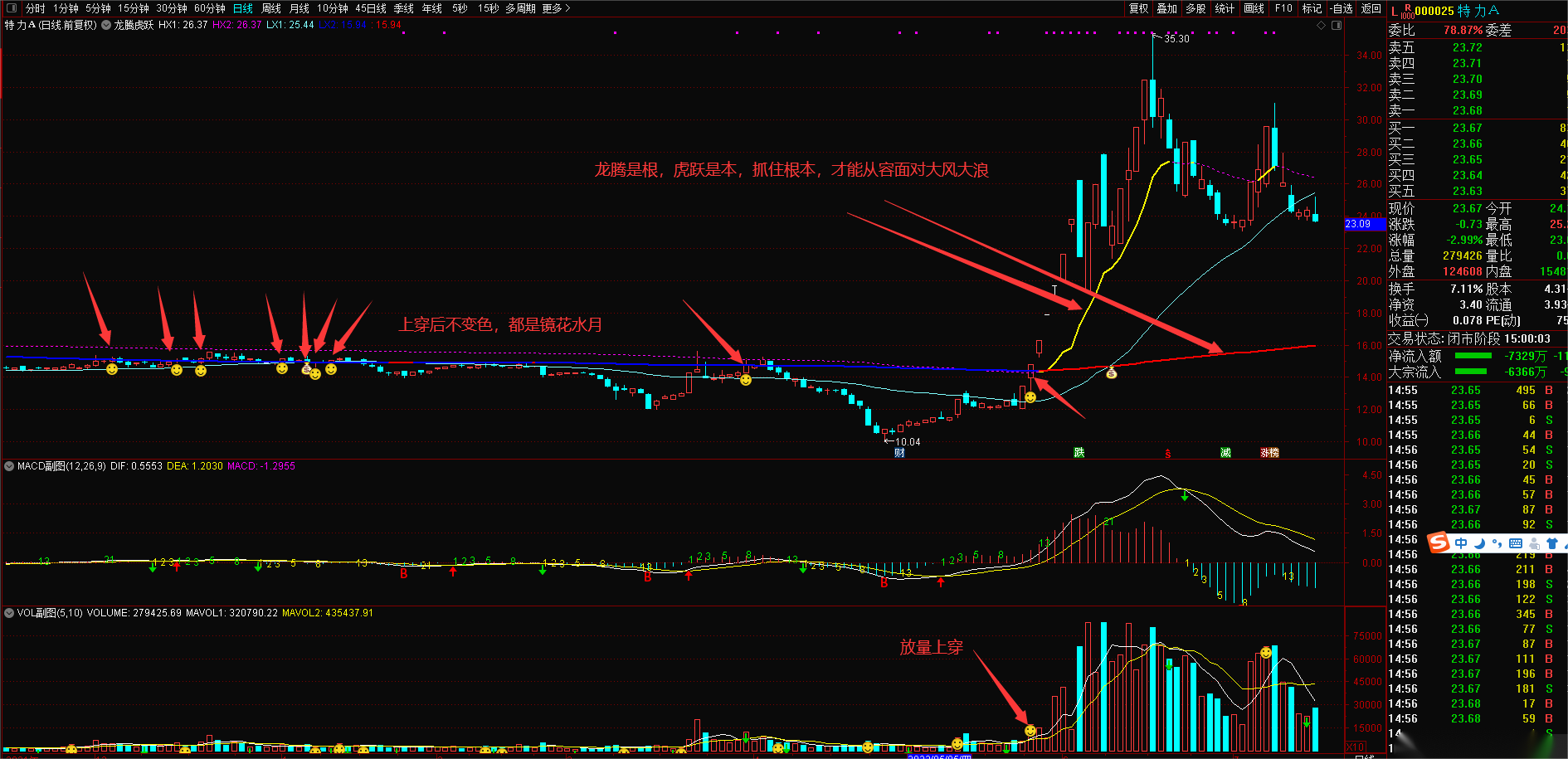Switch to 月线 monthly chart
Screen dimensions: 1568x759
[299, 8]
